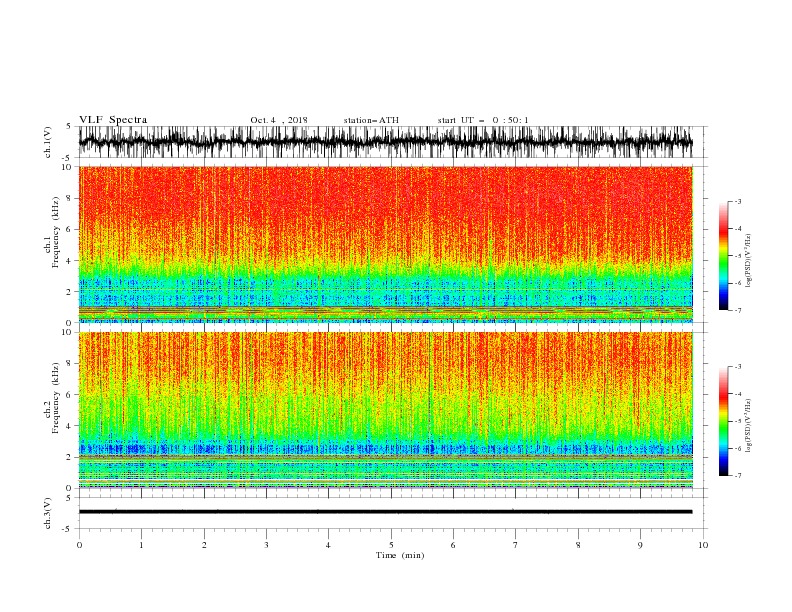Screen dimensions: 792x612
Task: Click the 'station=ATH' label
Action: [371, 120]
